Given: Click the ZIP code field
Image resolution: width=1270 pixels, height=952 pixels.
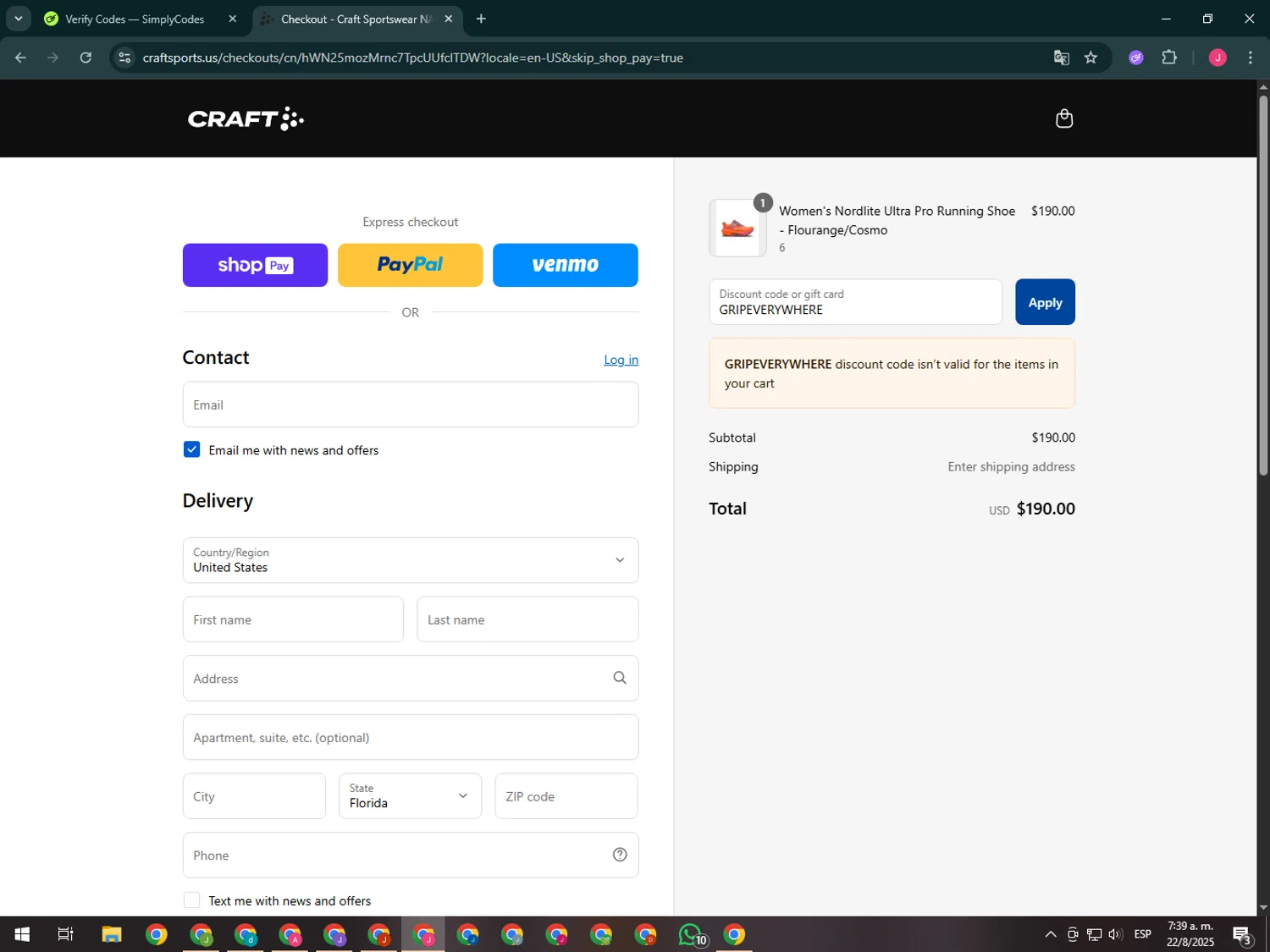Looking at the screenshot, I should tap(566, 795).
